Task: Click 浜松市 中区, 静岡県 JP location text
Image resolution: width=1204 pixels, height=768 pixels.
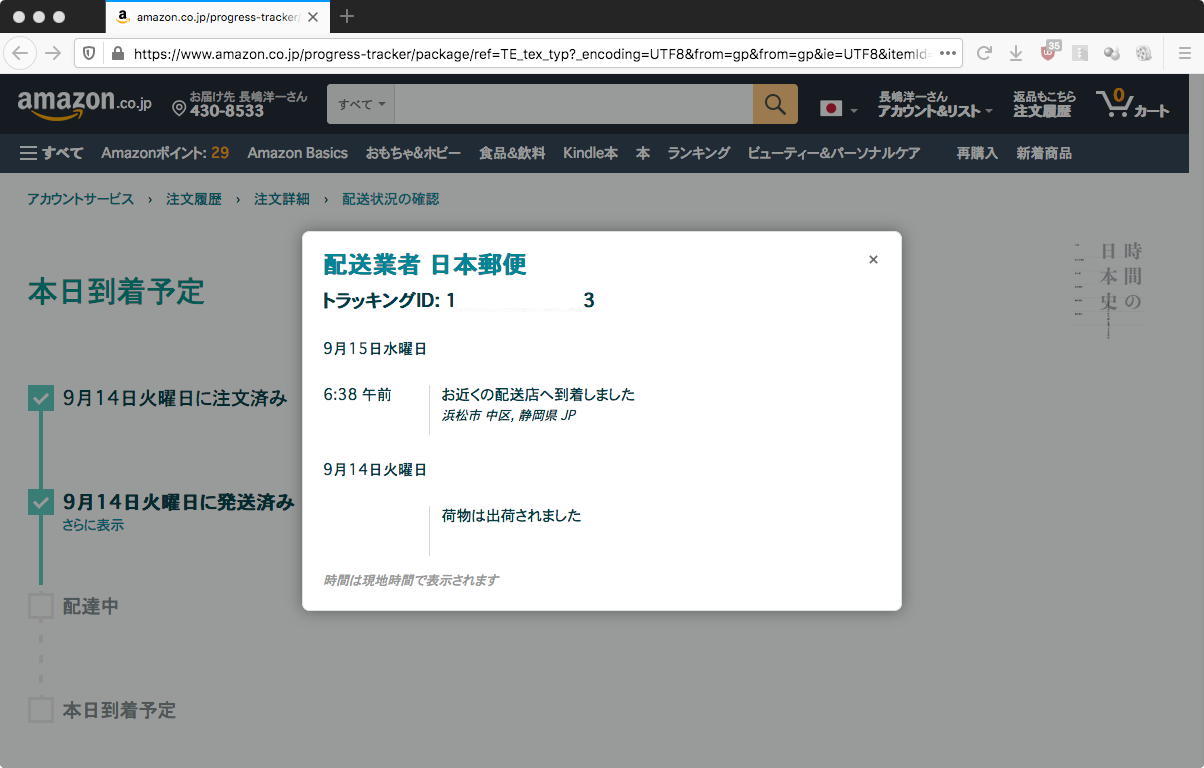Action: (508, 416)
